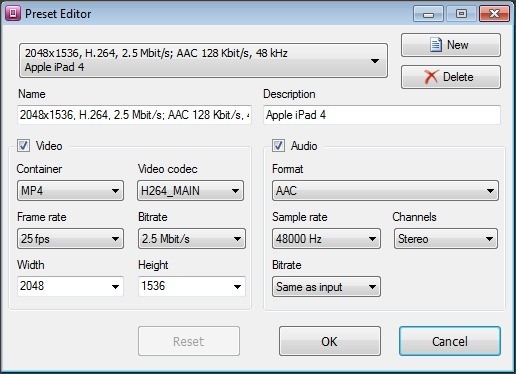Image resolution: width=516 pixels, height=374 pixels.
Task: Click the Video codec label text
Action: point(168,169)
